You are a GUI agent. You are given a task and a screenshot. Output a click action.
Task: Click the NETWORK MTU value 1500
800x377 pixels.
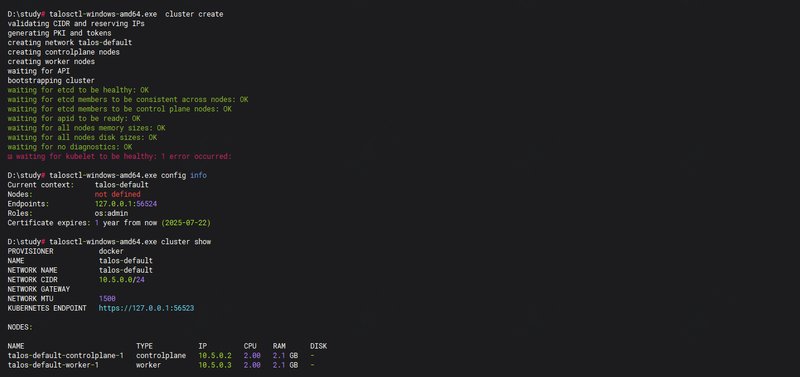(107, 298)
